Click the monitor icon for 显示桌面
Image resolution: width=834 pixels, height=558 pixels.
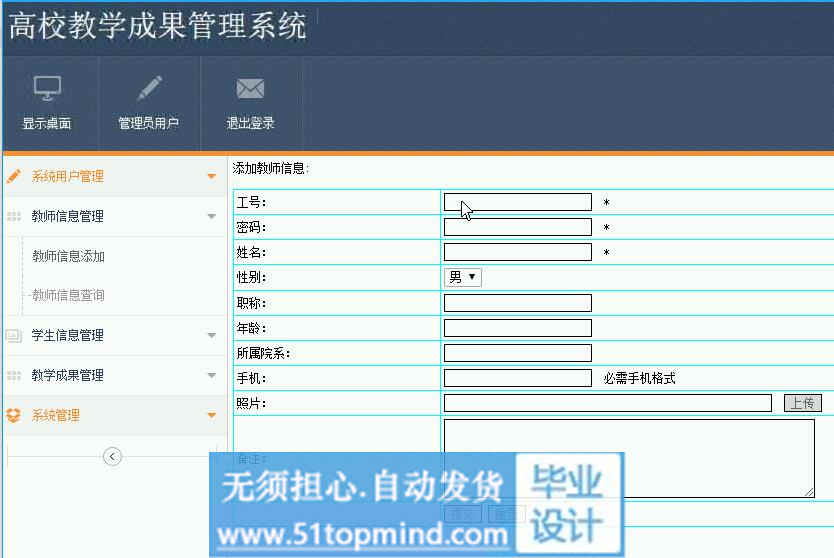tap(47, 89)
